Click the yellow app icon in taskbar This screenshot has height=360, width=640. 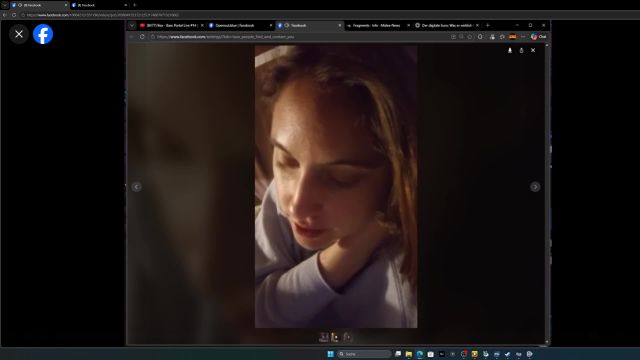tap(474, 354)
